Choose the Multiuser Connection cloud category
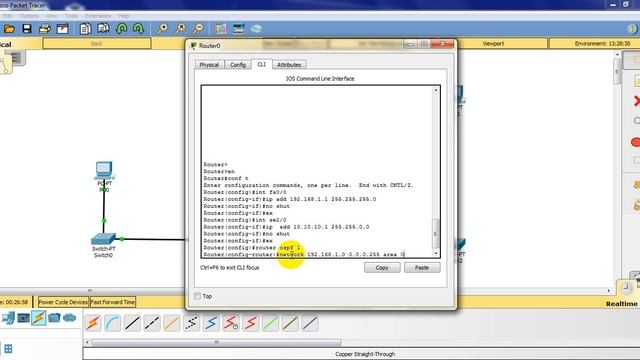The width and height of the screenshot is (640, 360). 69,318
